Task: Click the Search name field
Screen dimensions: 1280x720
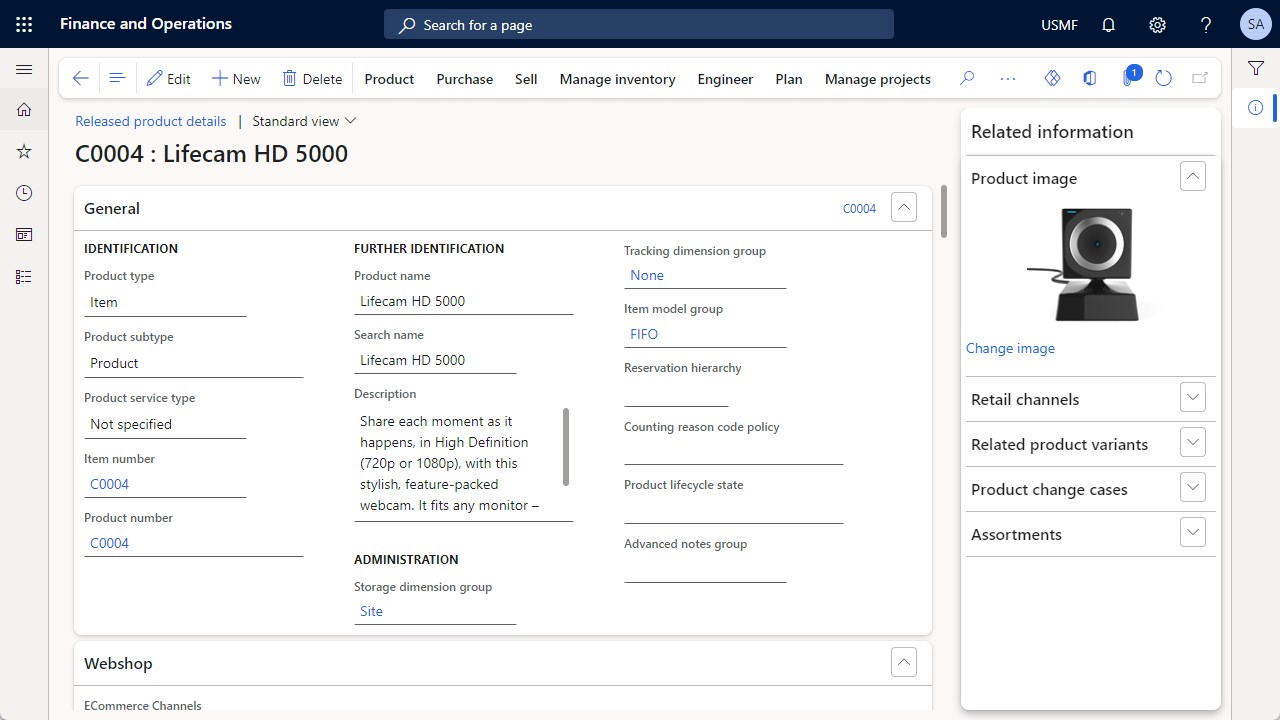Action: [x=435, y=360]
